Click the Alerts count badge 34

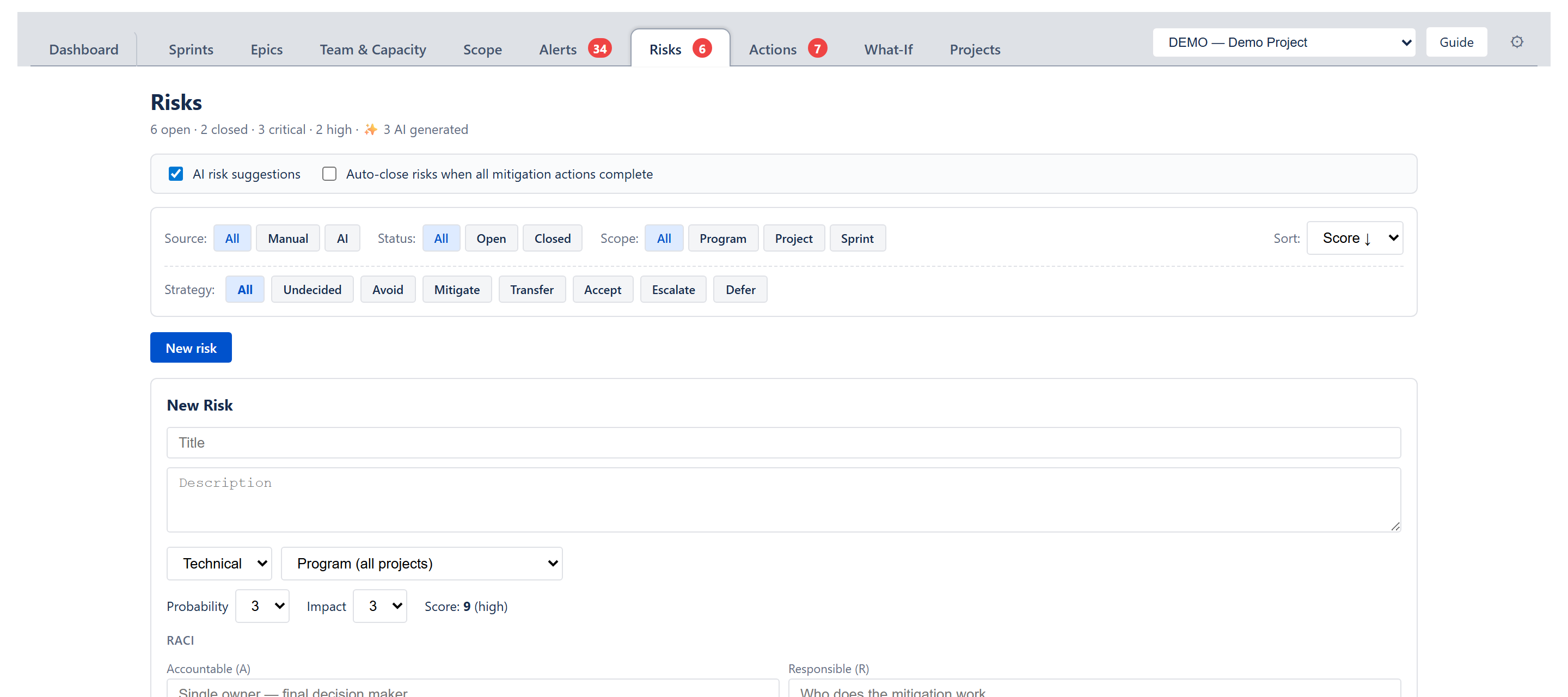point(599,48)
